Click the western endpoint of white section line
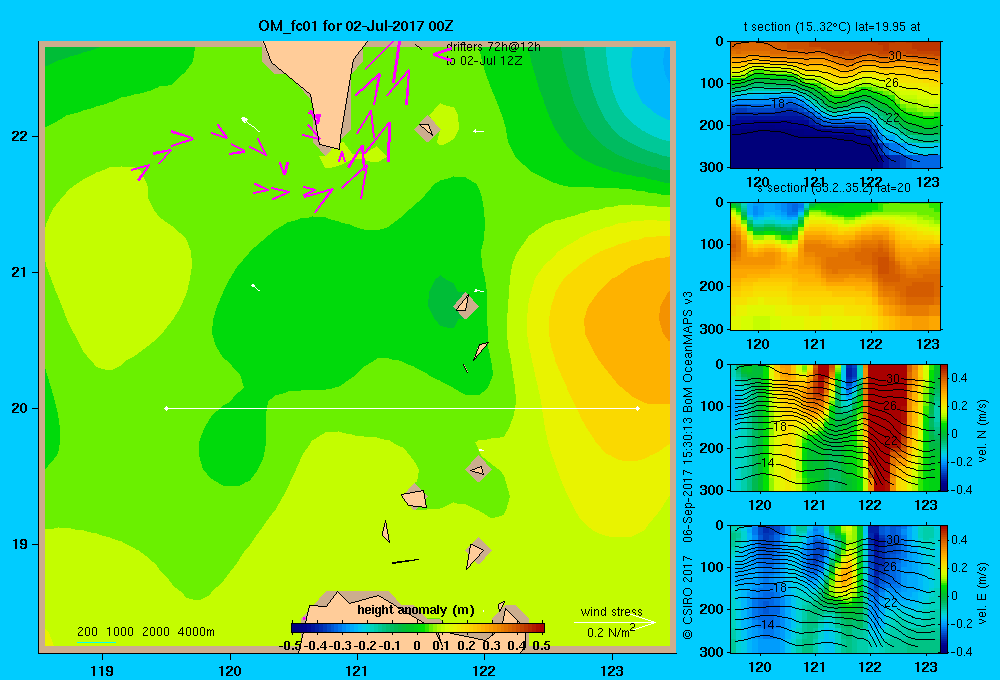 166,408
